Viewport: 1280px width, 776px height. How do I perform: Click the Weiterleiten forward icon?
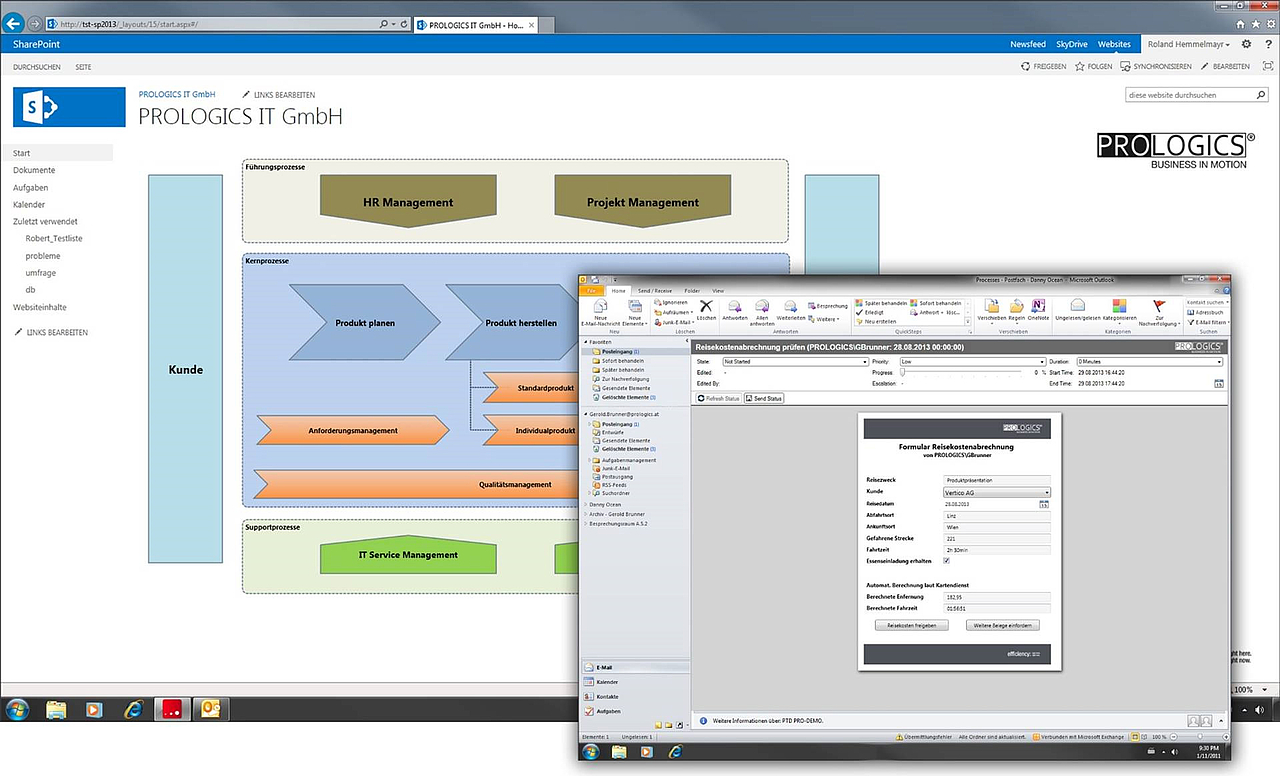tap(790, 306)
